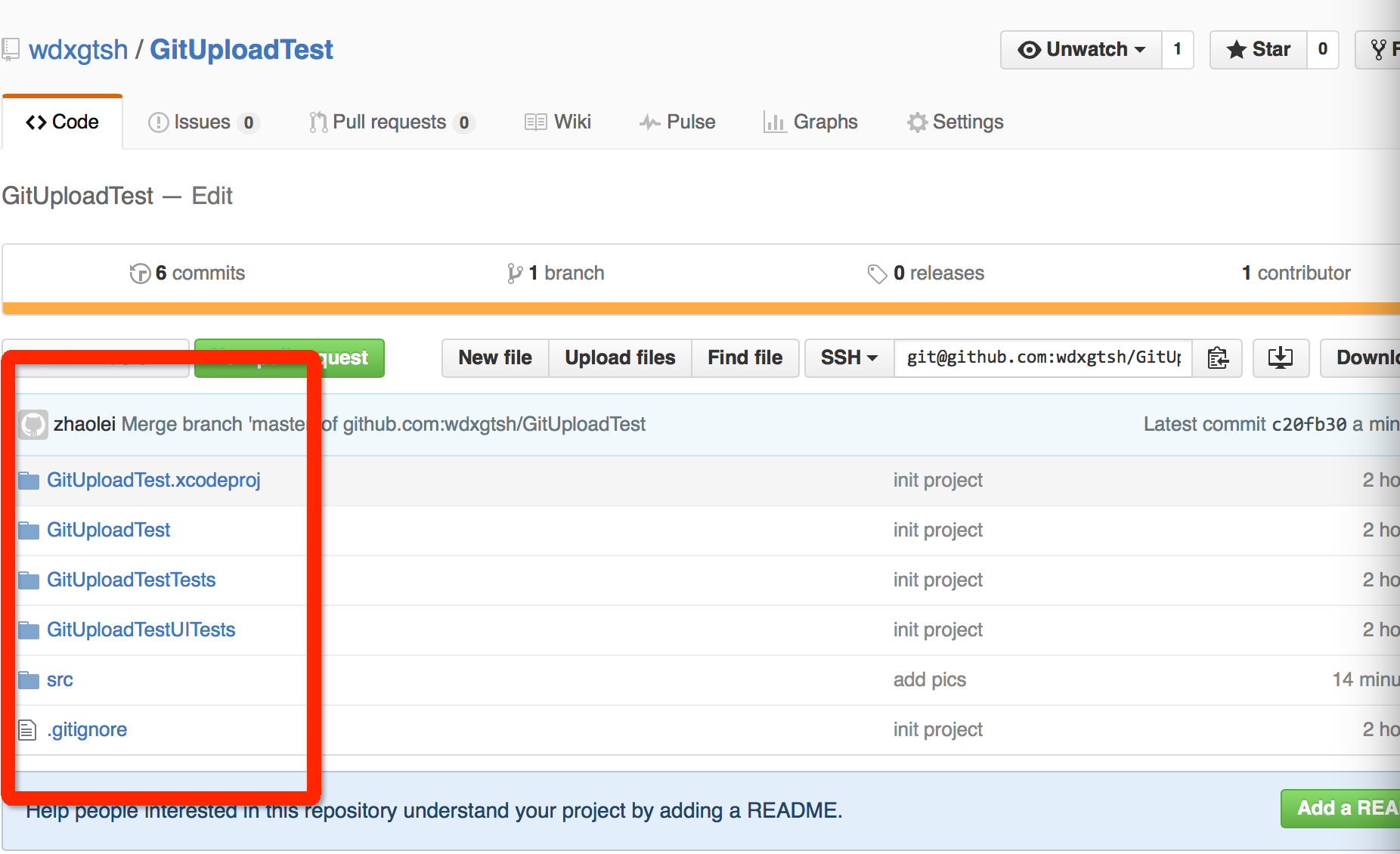Open the src folder
The height and width of the screenshot is (854, 1400).
[x=60, y=680]
